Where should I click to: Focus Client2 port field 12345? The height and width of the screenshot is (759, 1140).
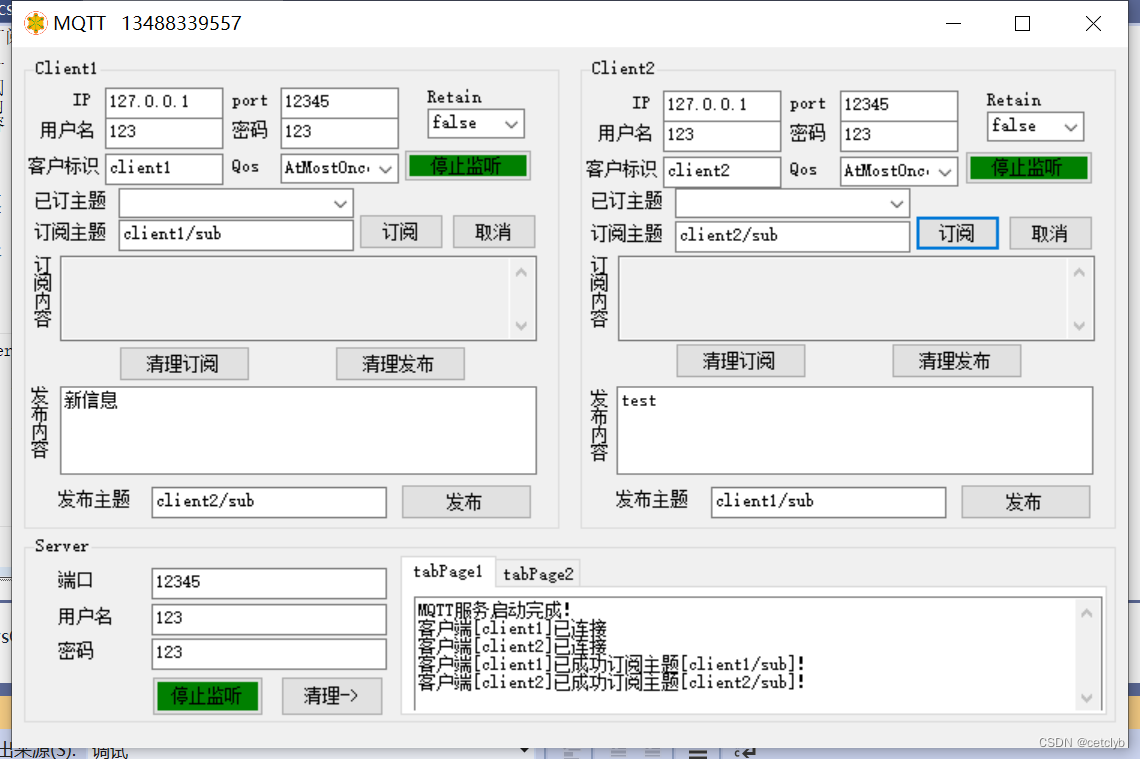click(x=899, y=105)
